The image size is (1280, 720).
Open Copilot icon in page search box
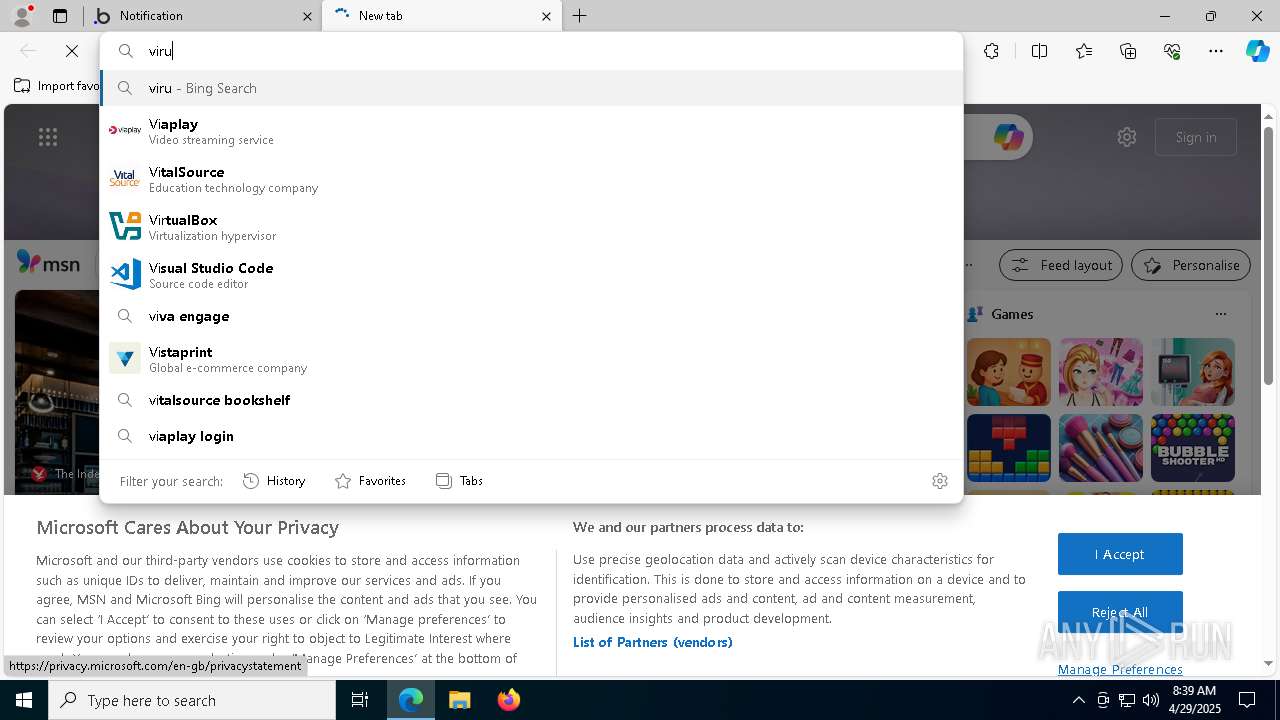1008,137
